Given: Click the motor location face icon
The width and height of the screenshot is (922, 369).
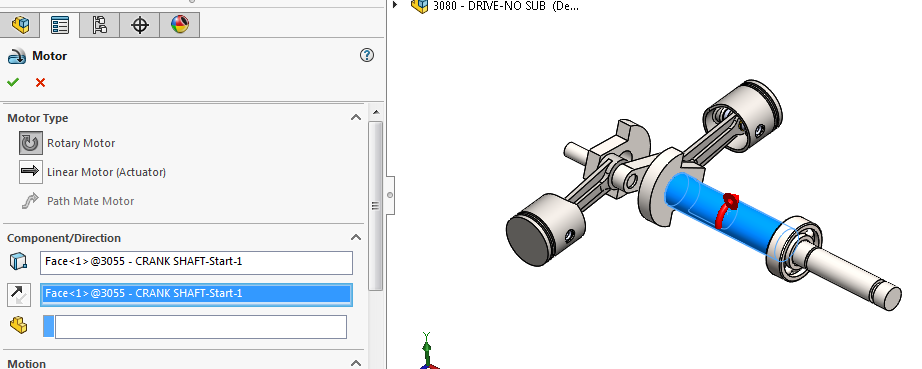Looking at the screenshot, I should pos(18,261).
